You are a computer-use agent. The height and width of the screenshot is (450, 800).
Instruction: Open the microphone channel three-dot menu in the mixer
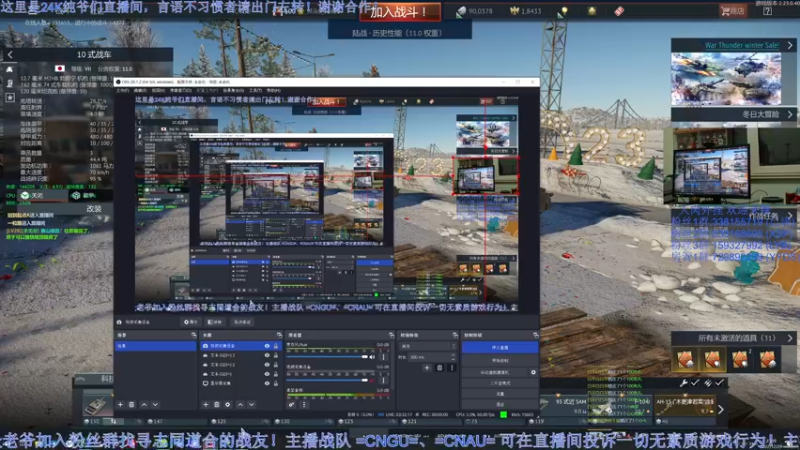(383, 357)
